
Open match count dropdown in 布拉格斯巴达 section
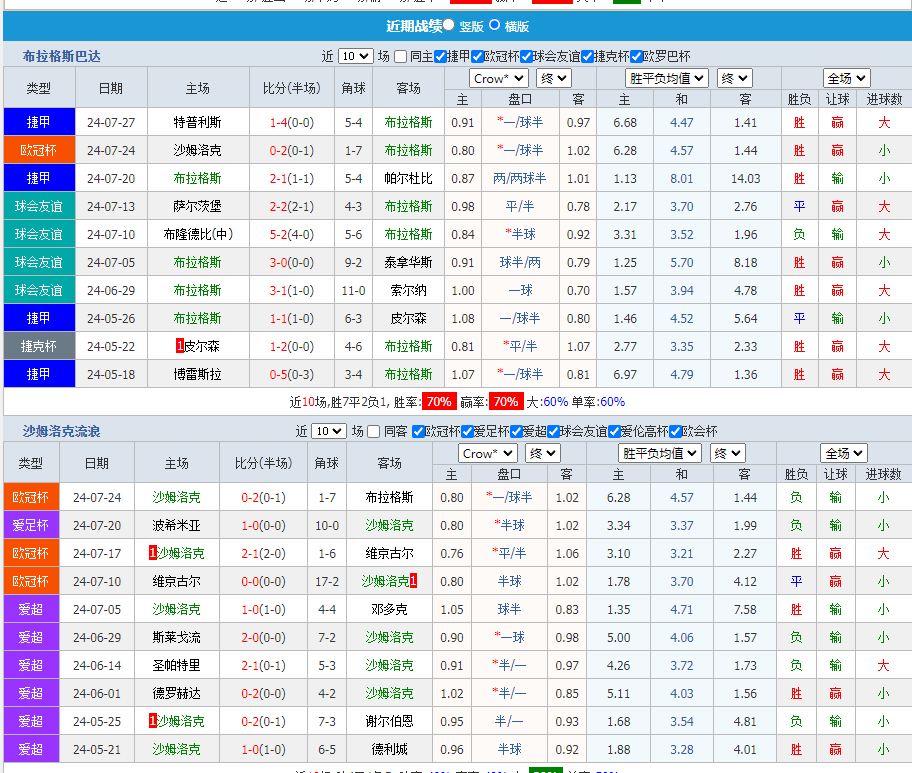tap(355, 57)
